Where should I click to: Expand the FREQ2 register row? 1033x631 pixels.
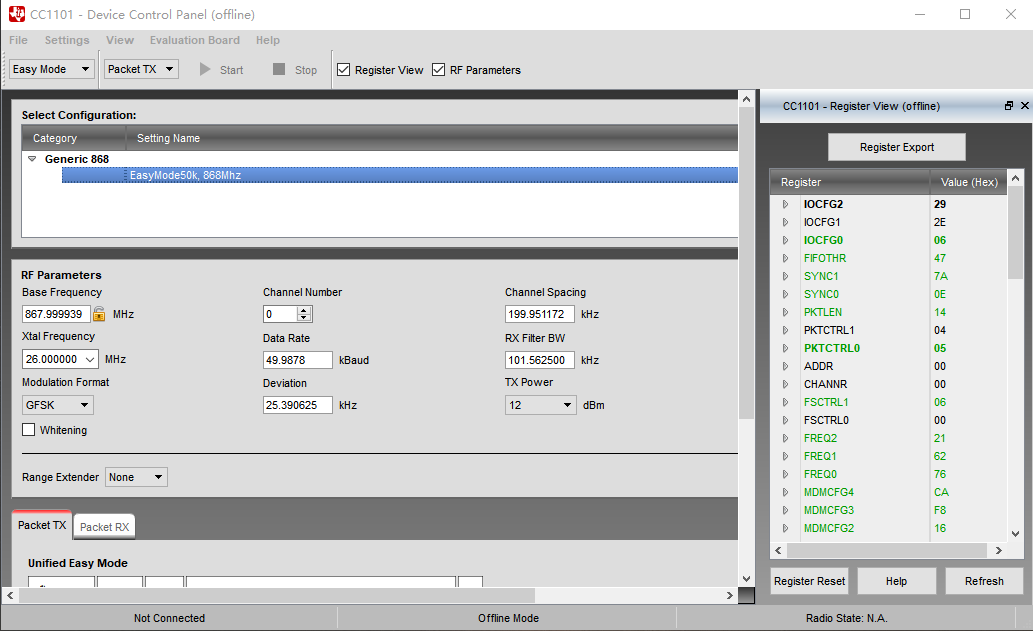point(785,438)
